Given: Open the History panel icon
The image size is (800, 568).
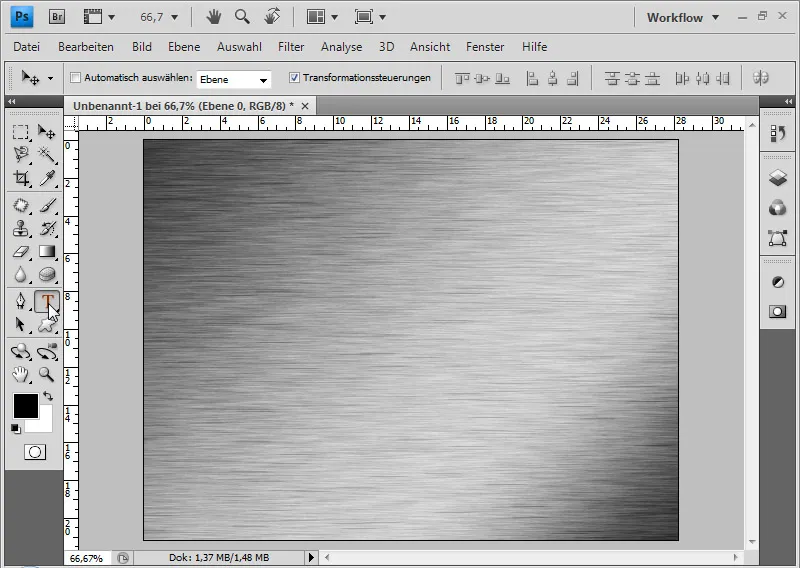Looking at the screenshot, I should 778,134.
